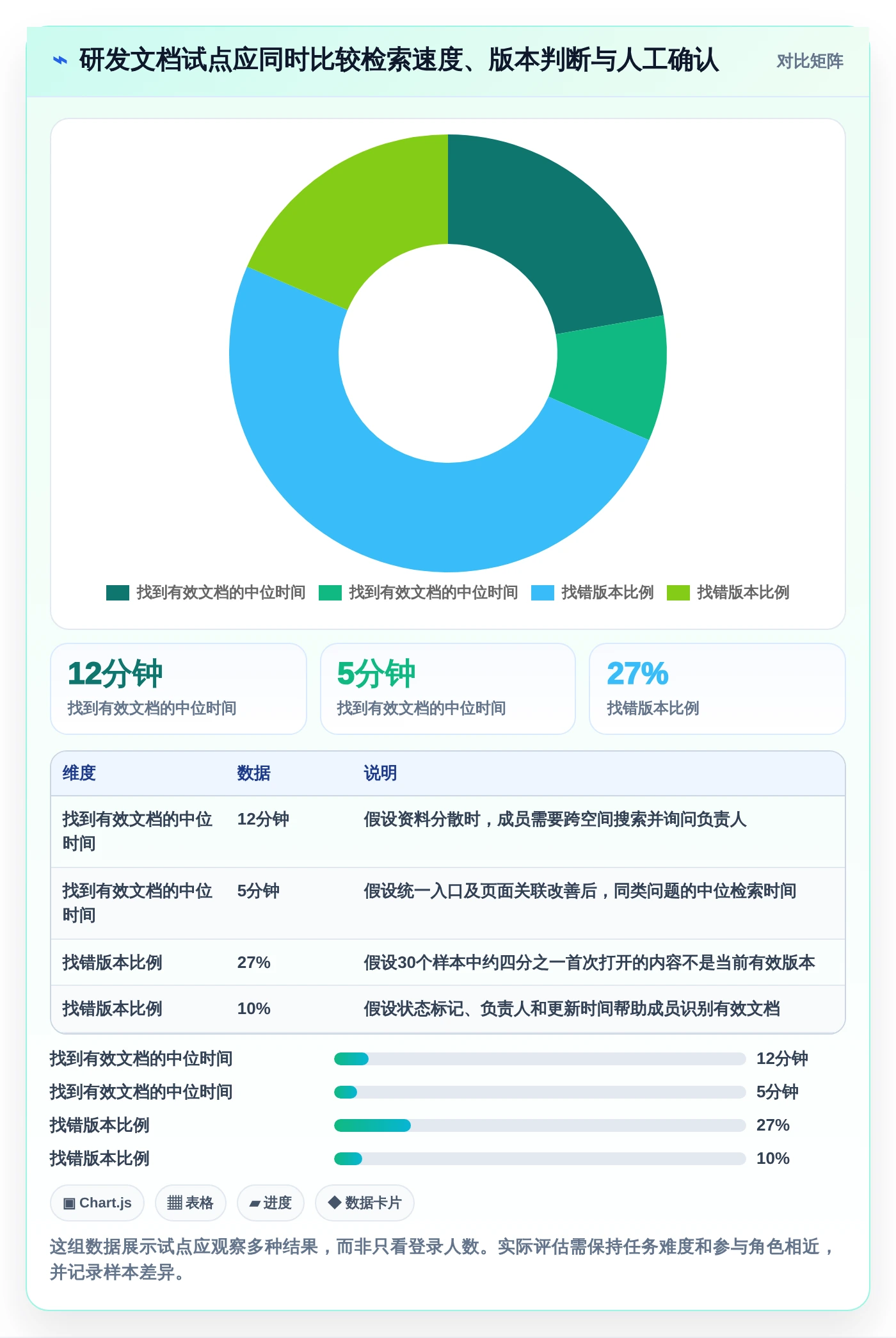
Task: Toggle the lime green legend swatch
Action: (x=678, y=593)
